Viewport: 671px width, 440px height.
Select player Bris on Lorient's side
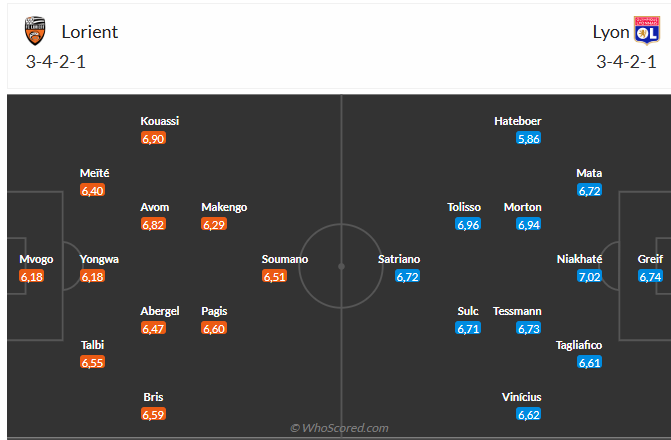(x=153, y=397)
